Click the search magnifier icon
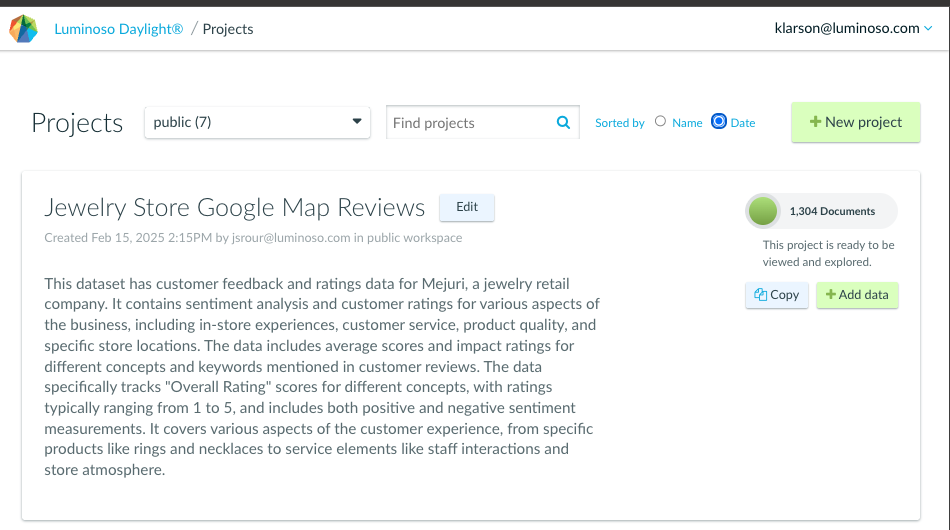The width and height of the screenshot is (950, 530). (563, 123)
